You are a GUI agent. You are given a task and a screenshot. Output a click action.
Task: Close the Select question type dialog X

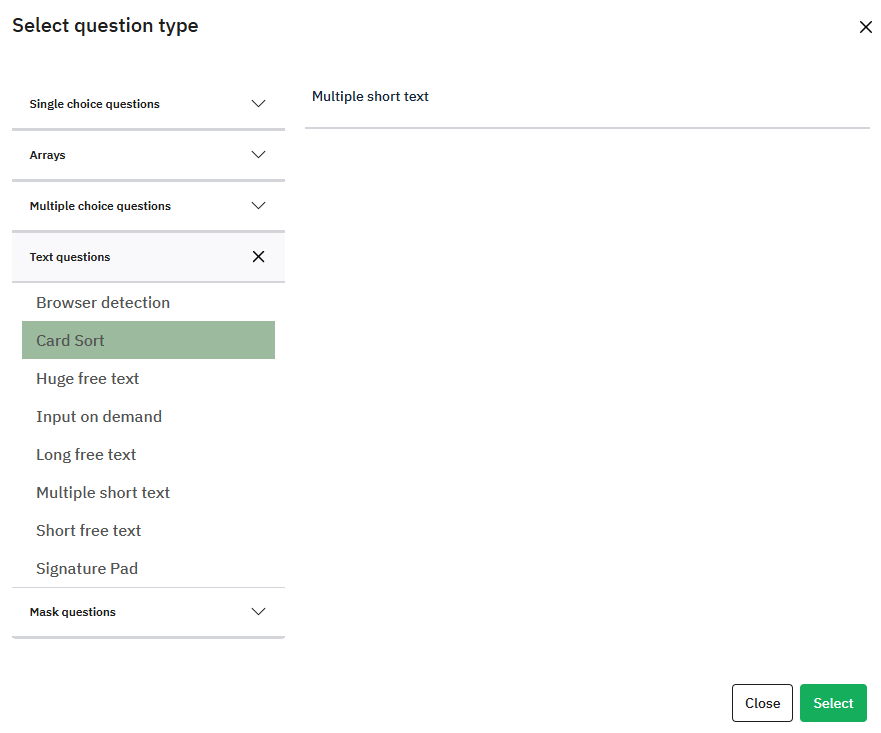(865, 27)
